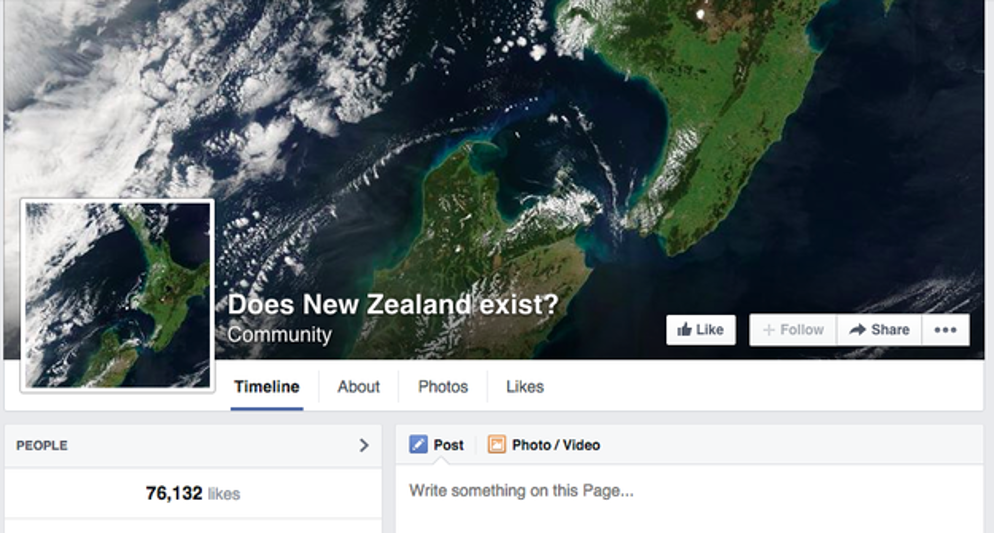
Task: Open the About tab
Action: pos(358,387)
